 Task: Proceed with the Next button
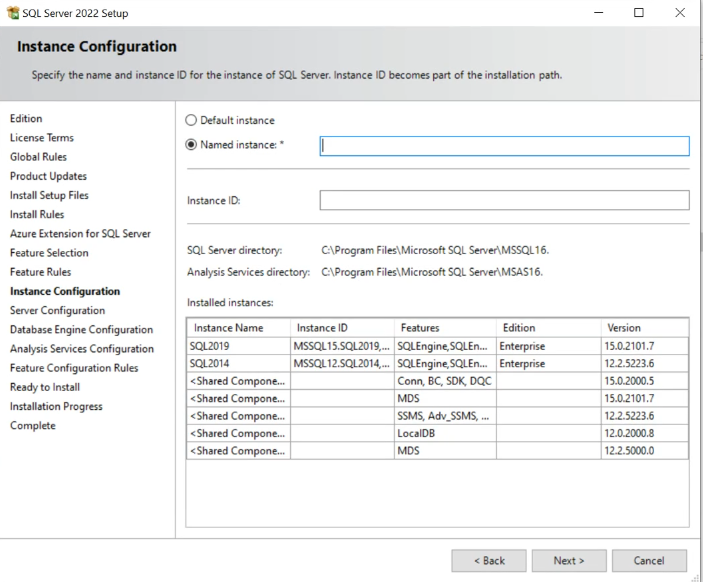pyautogui.click(x=569, y=560)
